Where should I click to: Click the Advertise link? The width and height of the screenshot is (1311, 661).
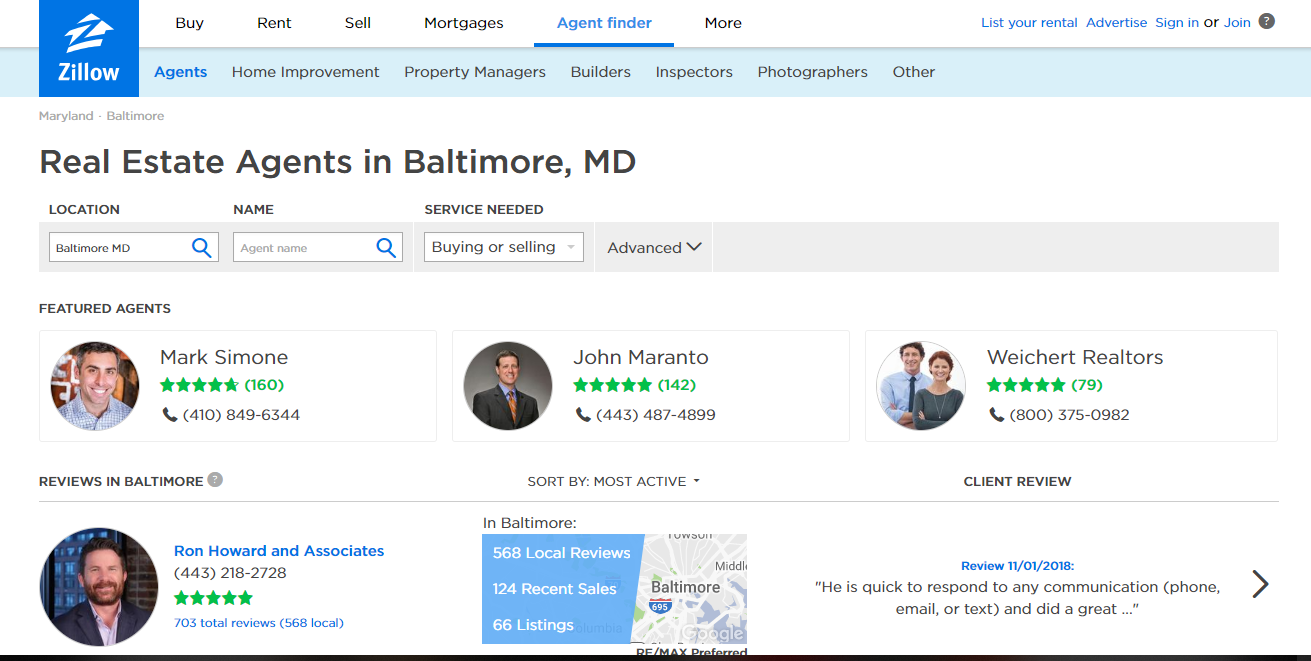(1116, 22)
